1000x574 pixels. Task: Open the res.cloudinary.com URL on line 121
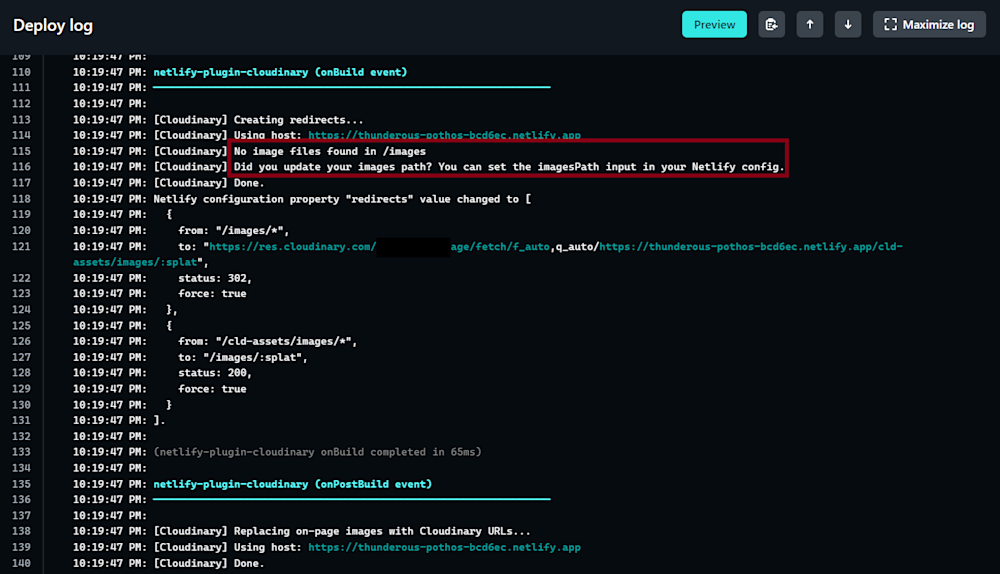(290, 246)
